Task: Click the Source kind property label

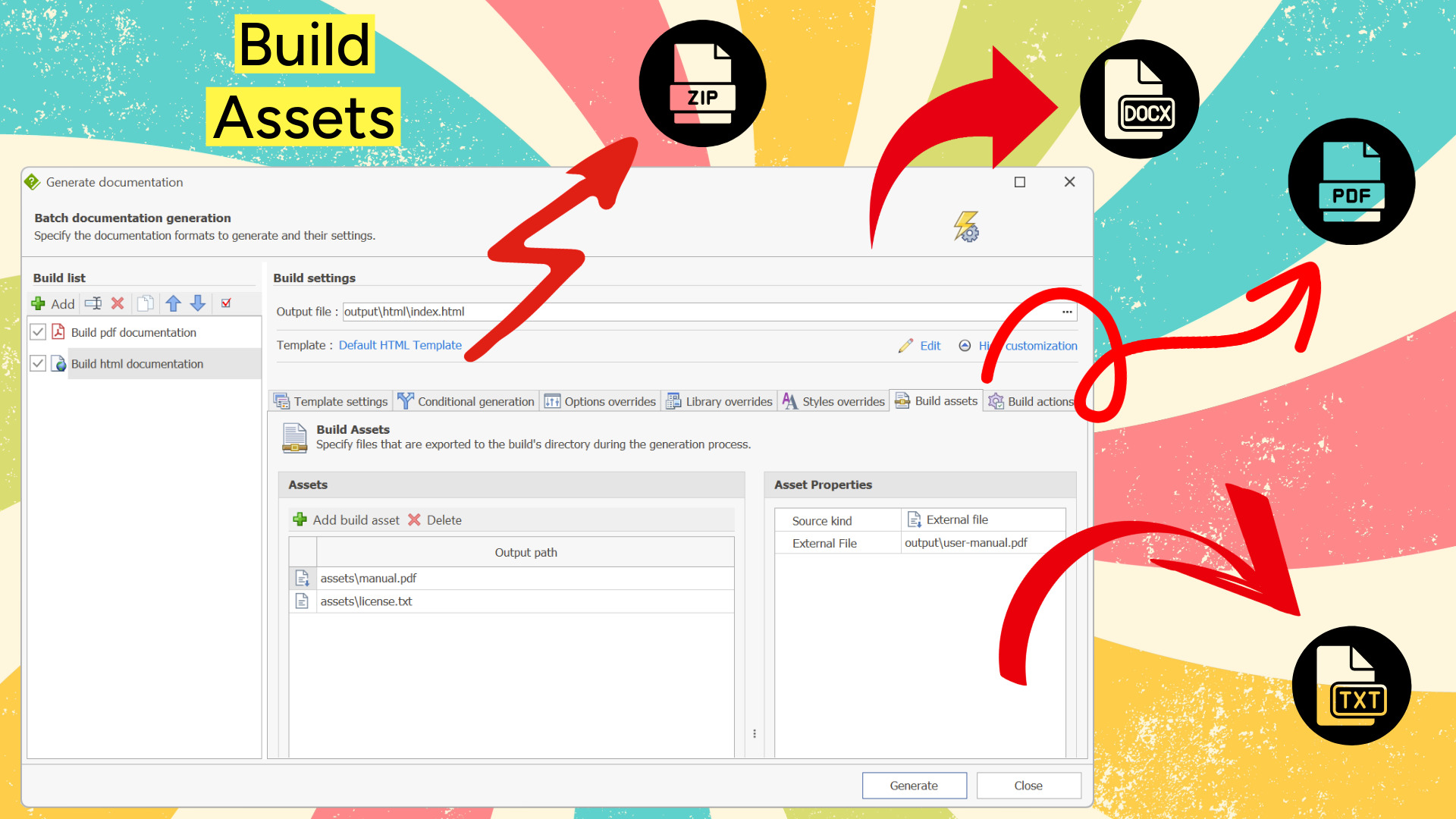Action: tap(822, 521)
